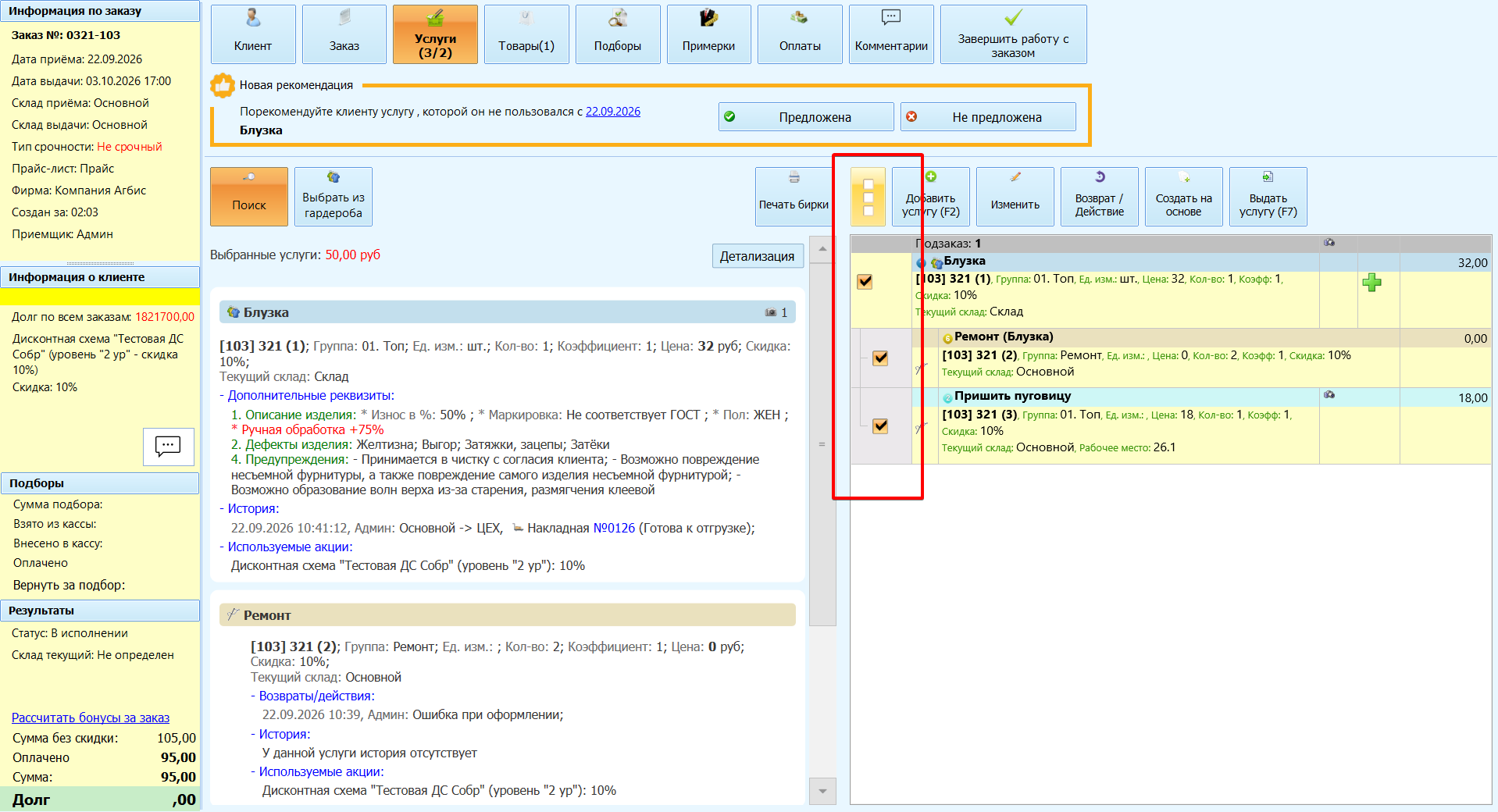Click the needle icon beside left Ремонт header
The image size is (1498, 812).
click(x=233, y=614)
